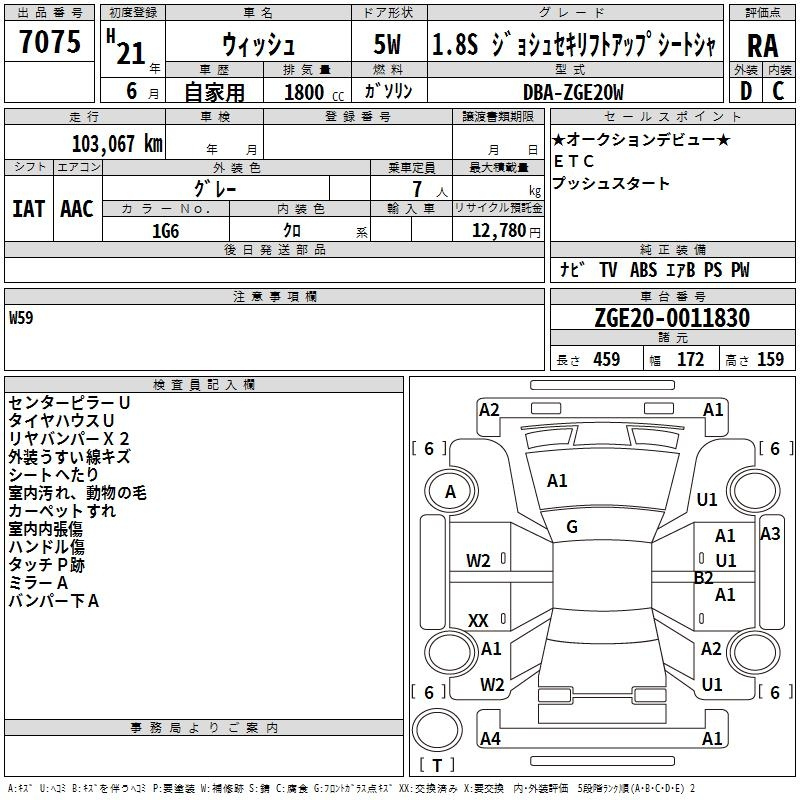Click the XX replaced panel marker
The width and height of the screenshot is (800, 800).
[x=478, y=621]
